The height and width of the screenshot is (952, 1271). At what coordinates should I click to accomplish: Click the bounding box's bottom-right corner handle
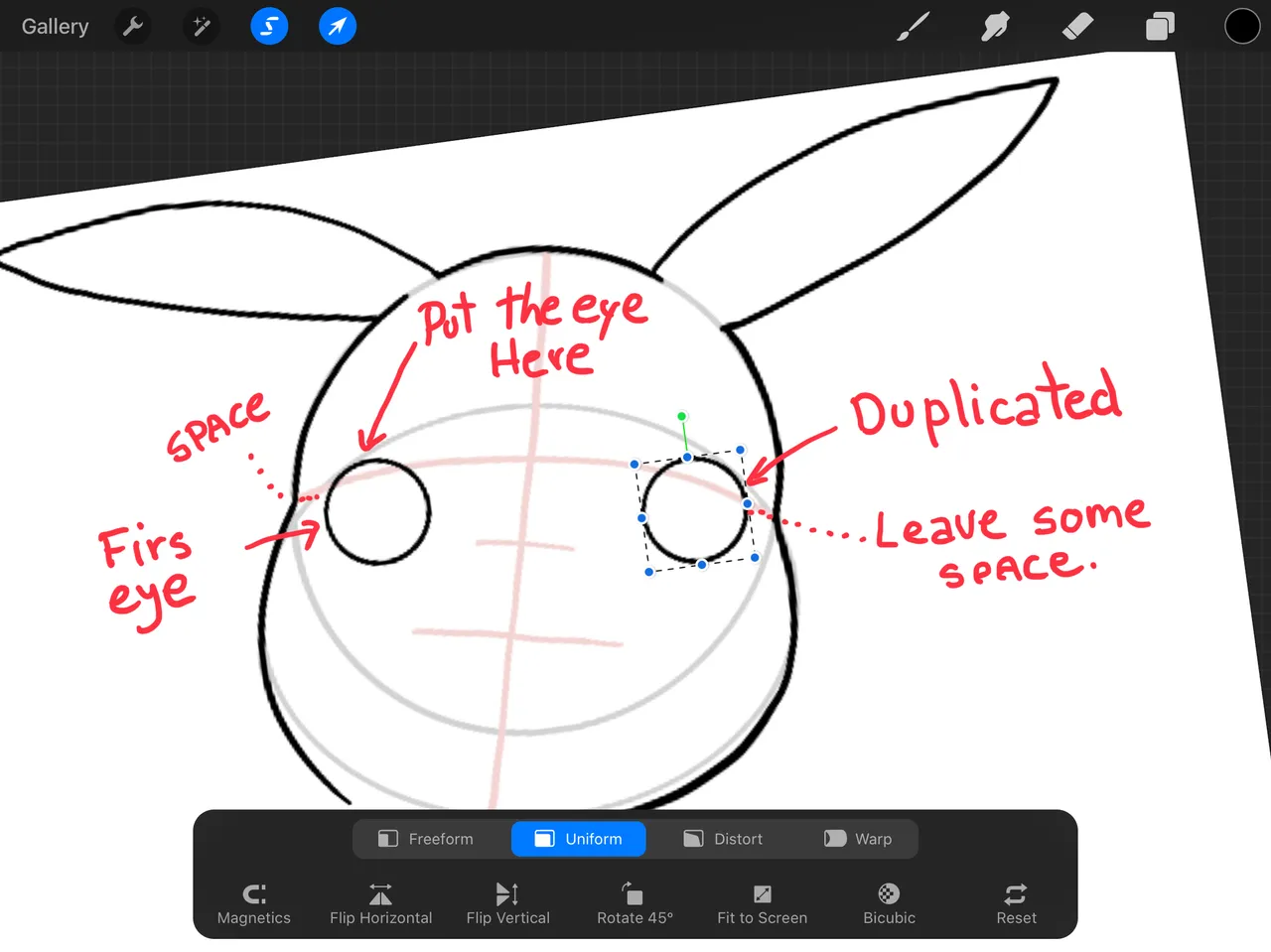point(756,557)
